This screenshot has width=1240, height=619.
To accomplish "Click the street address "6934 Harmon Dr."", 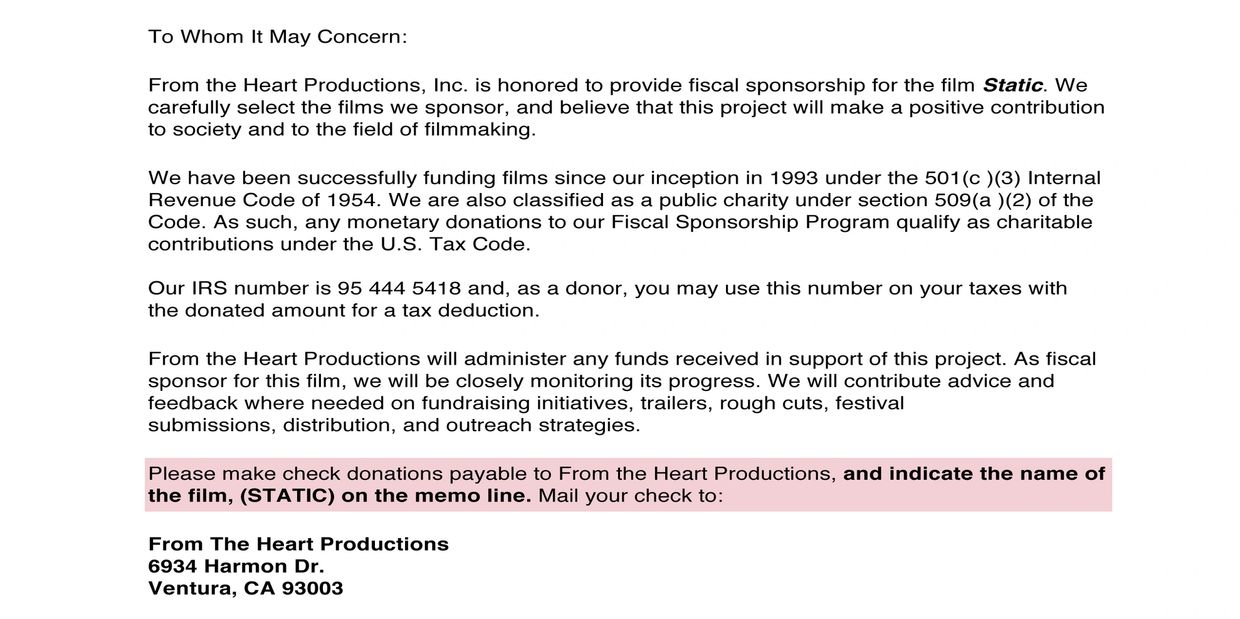I will coord(236,566).
